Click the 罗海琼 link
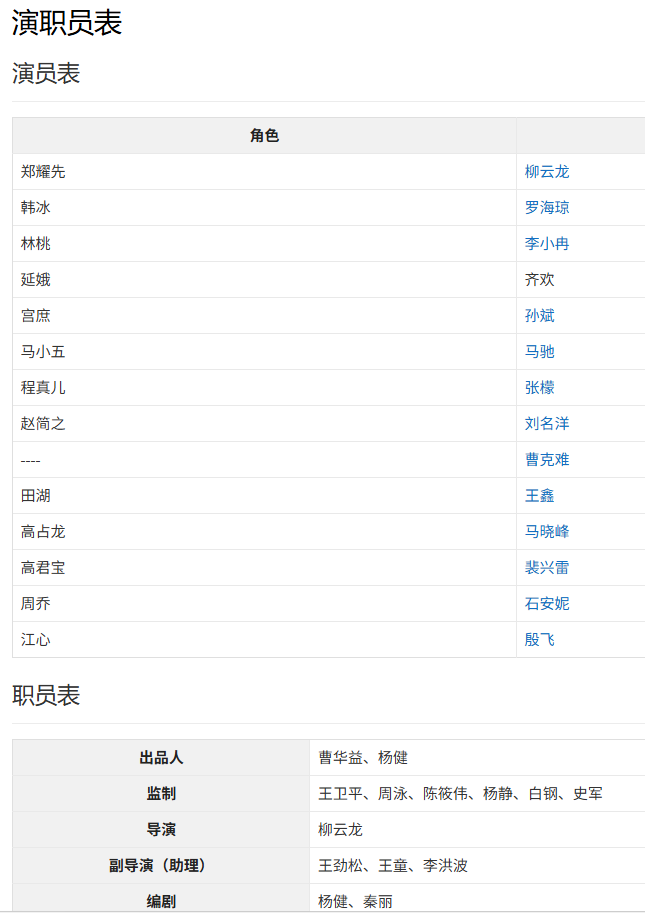Image resolution: width=645 pixels, height=915 pixels. click(547, 208)
